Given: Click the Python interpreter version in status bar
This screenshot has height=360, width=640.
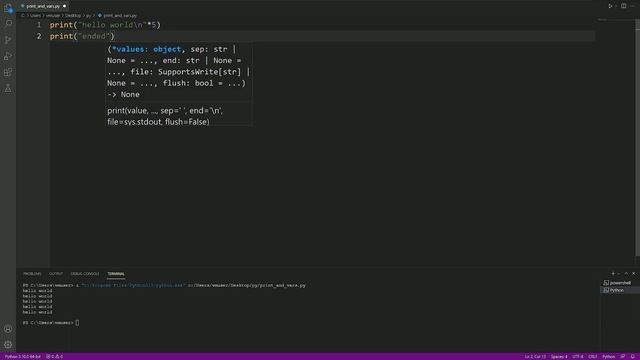Looking at the screenshot, I should click(23, 357).
